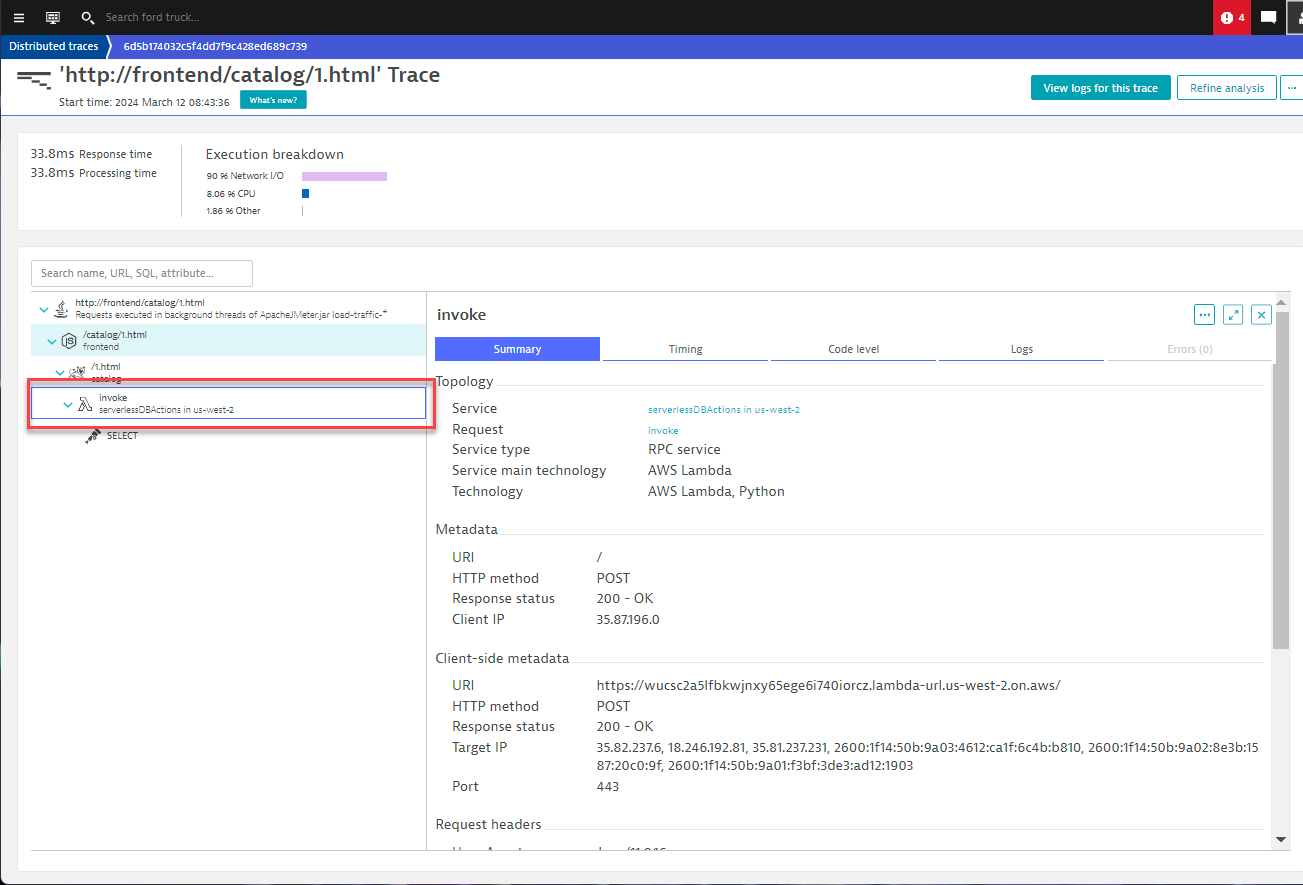Open the Code level tab
The width and height of the screenshot is (1303, 885).
[x=853, y=349]
